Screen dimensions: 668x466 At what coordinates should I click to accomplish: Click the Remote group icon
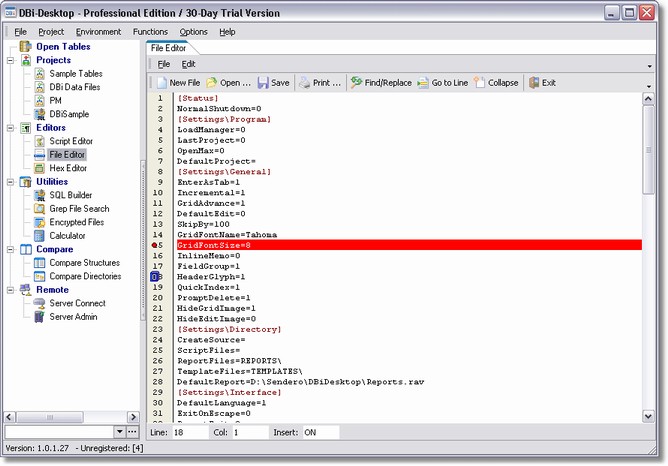(x=26, y=290)
